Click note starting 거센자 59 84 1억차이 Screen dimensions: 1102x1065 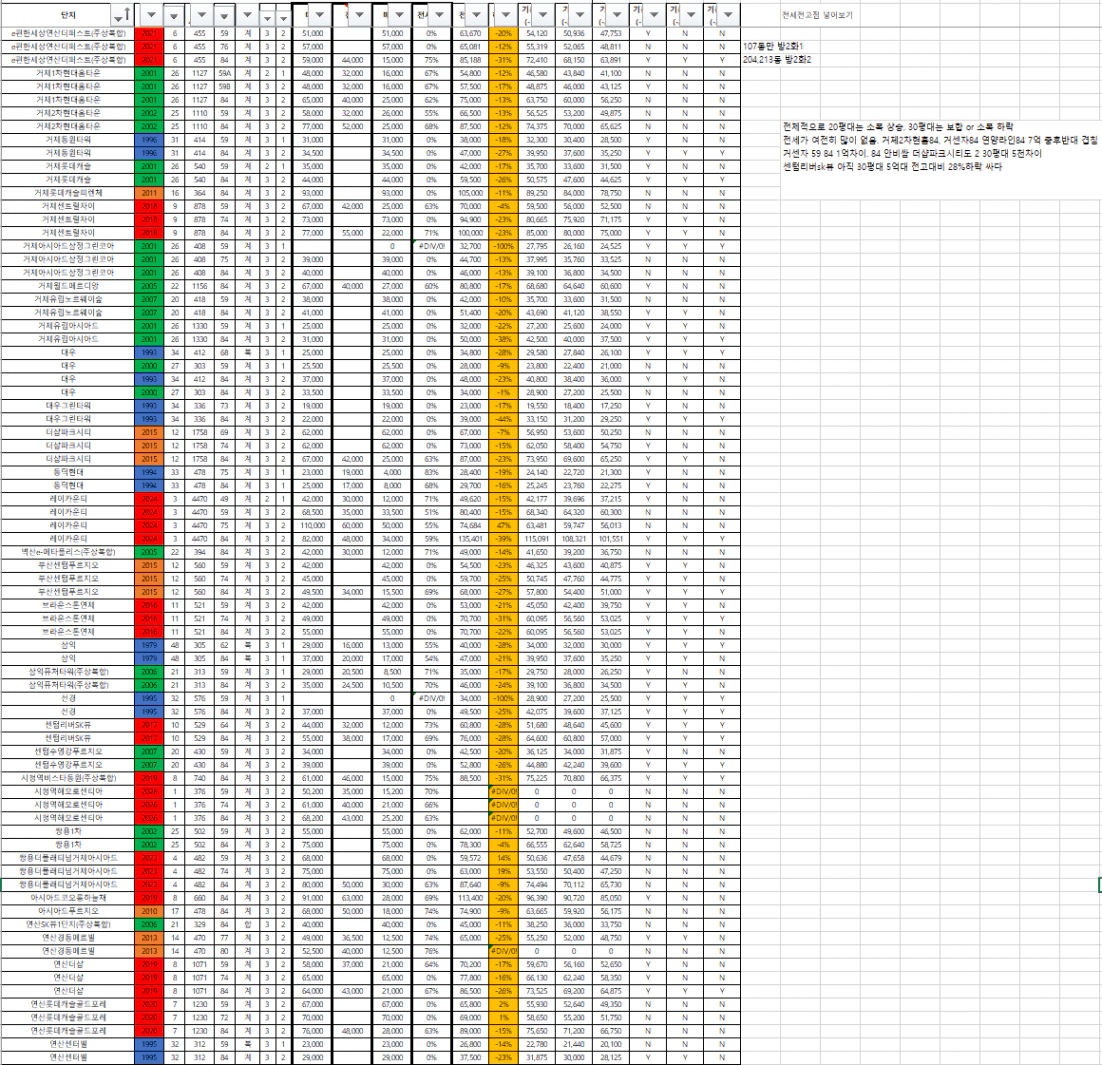click(x=912, y=153)
